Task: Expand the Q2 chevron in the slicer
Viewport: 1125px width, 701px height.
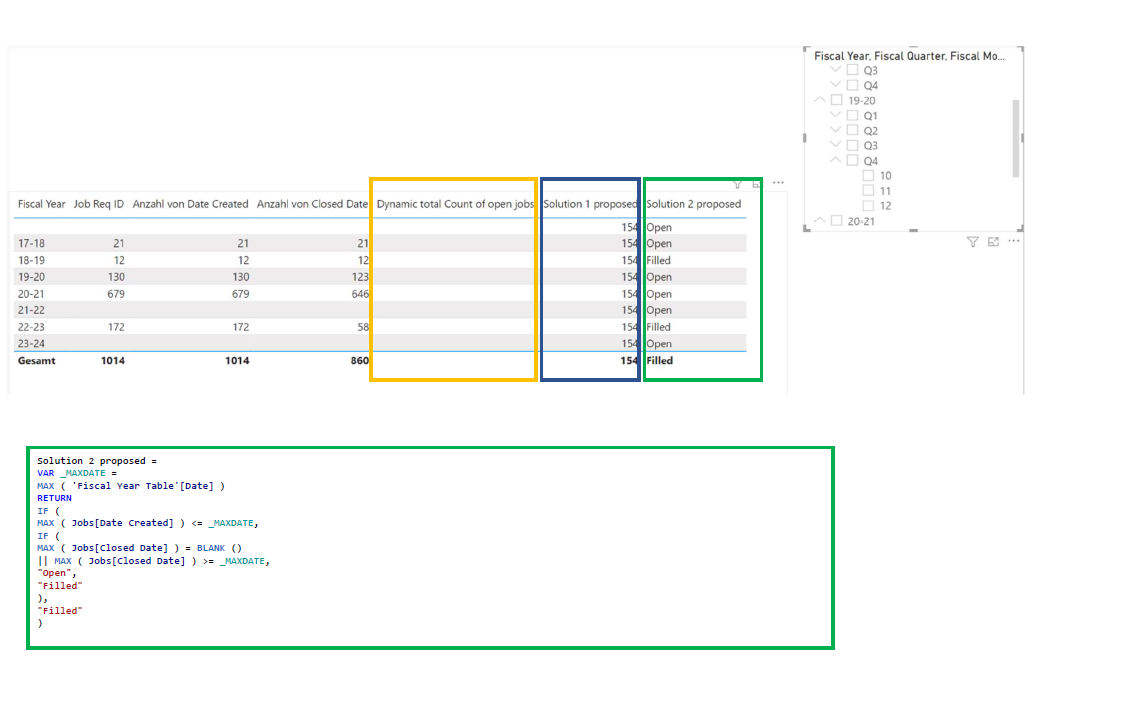Action: tap(835, 130)
